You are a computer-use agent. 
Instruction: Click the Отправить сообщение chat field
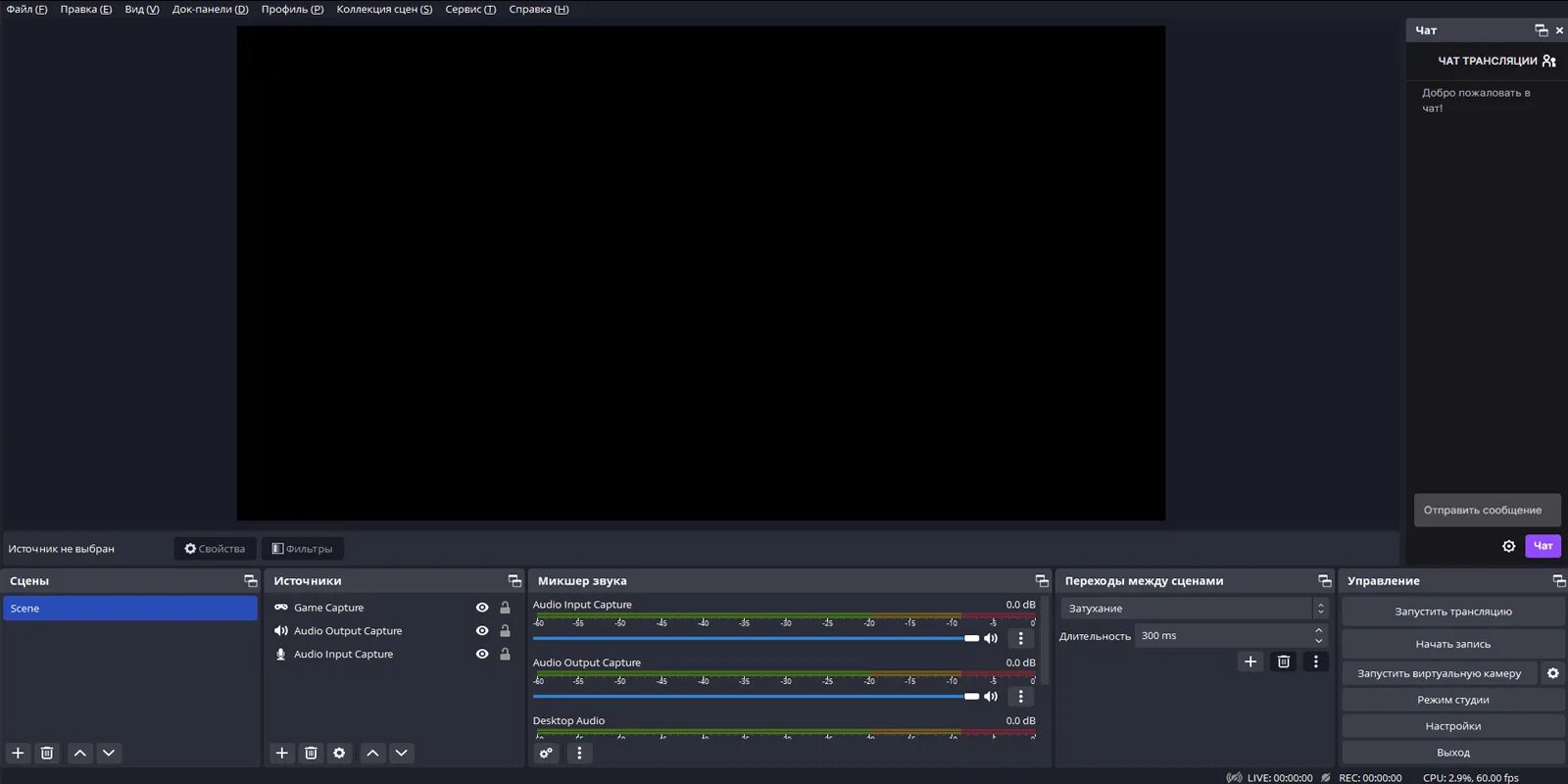pos(1488,510)
